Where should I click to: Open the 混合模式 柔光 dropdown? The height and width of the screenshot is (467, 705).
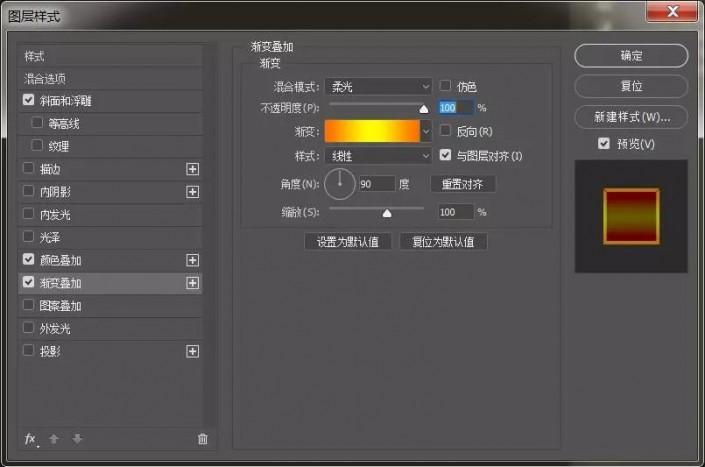point(378,86)
